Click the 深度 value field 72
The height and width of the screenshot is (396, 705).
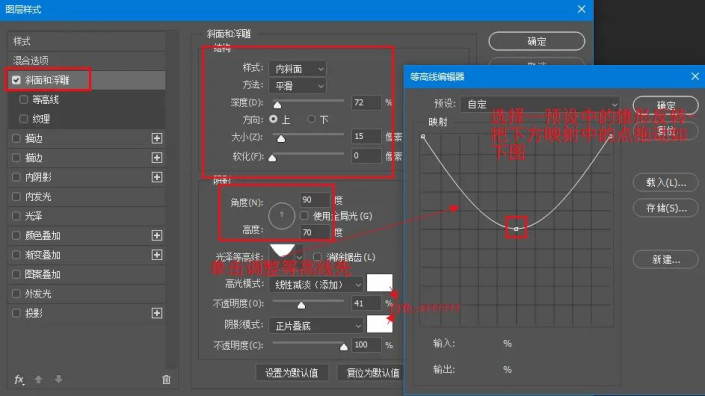tap(366, 102)
